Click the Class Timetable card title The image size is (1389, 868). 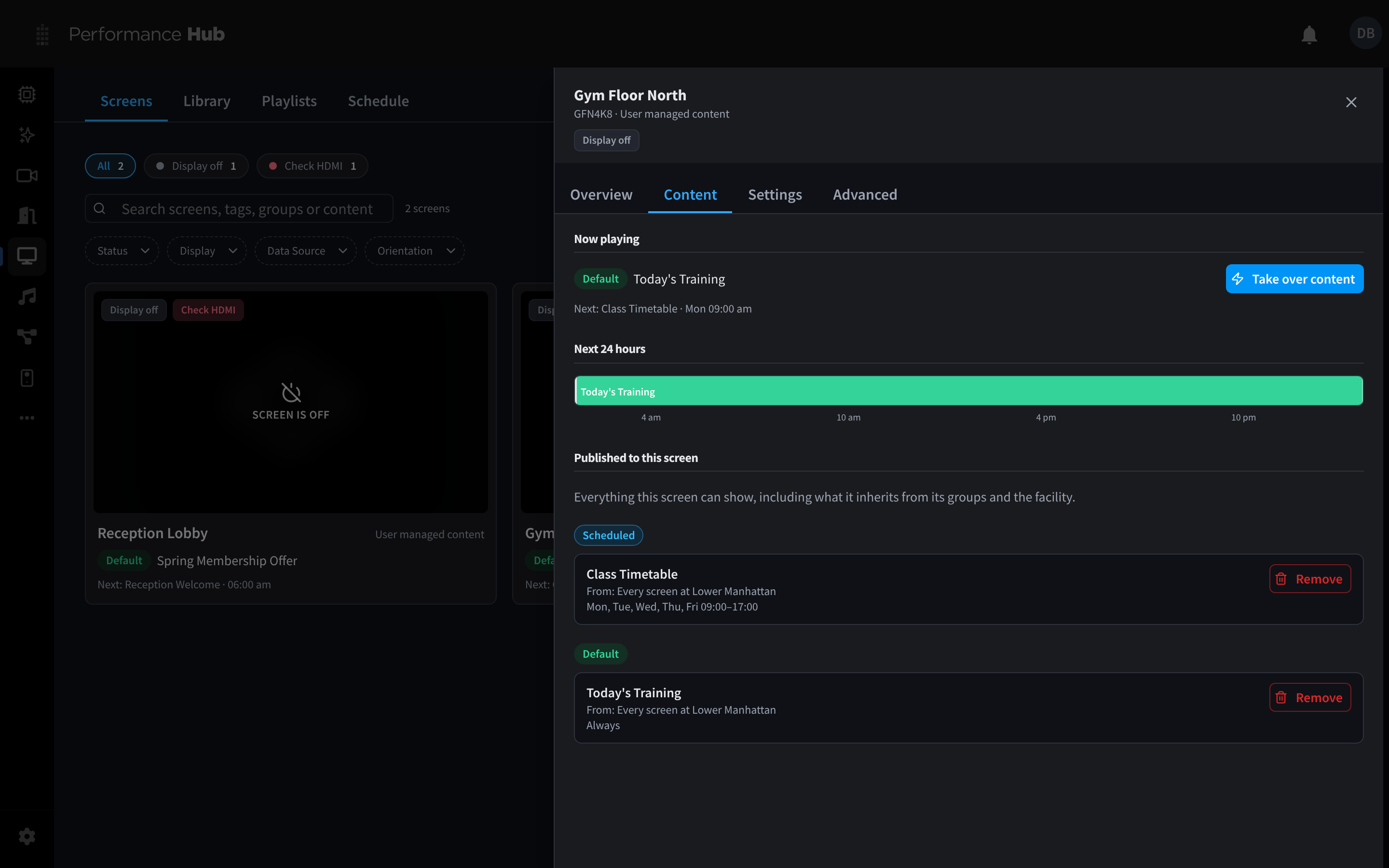632,574
